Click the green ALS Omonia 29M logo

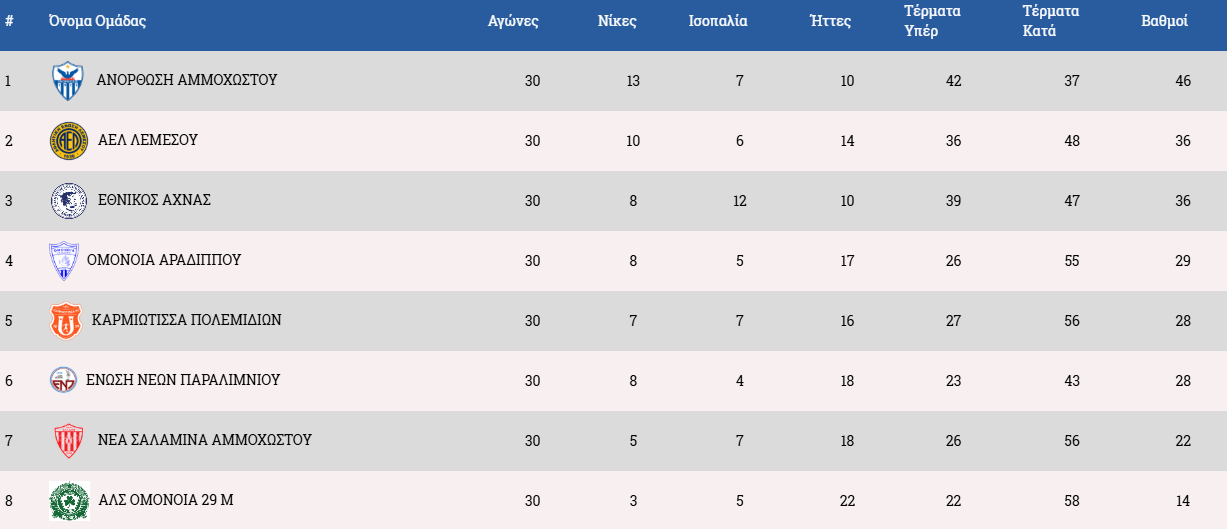tap(69, 501)
